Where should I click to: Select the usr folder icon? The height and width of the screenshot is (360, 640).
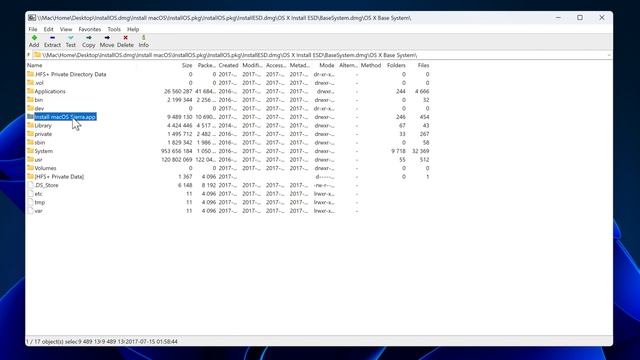pyautogui.click(x=30, y=160)
